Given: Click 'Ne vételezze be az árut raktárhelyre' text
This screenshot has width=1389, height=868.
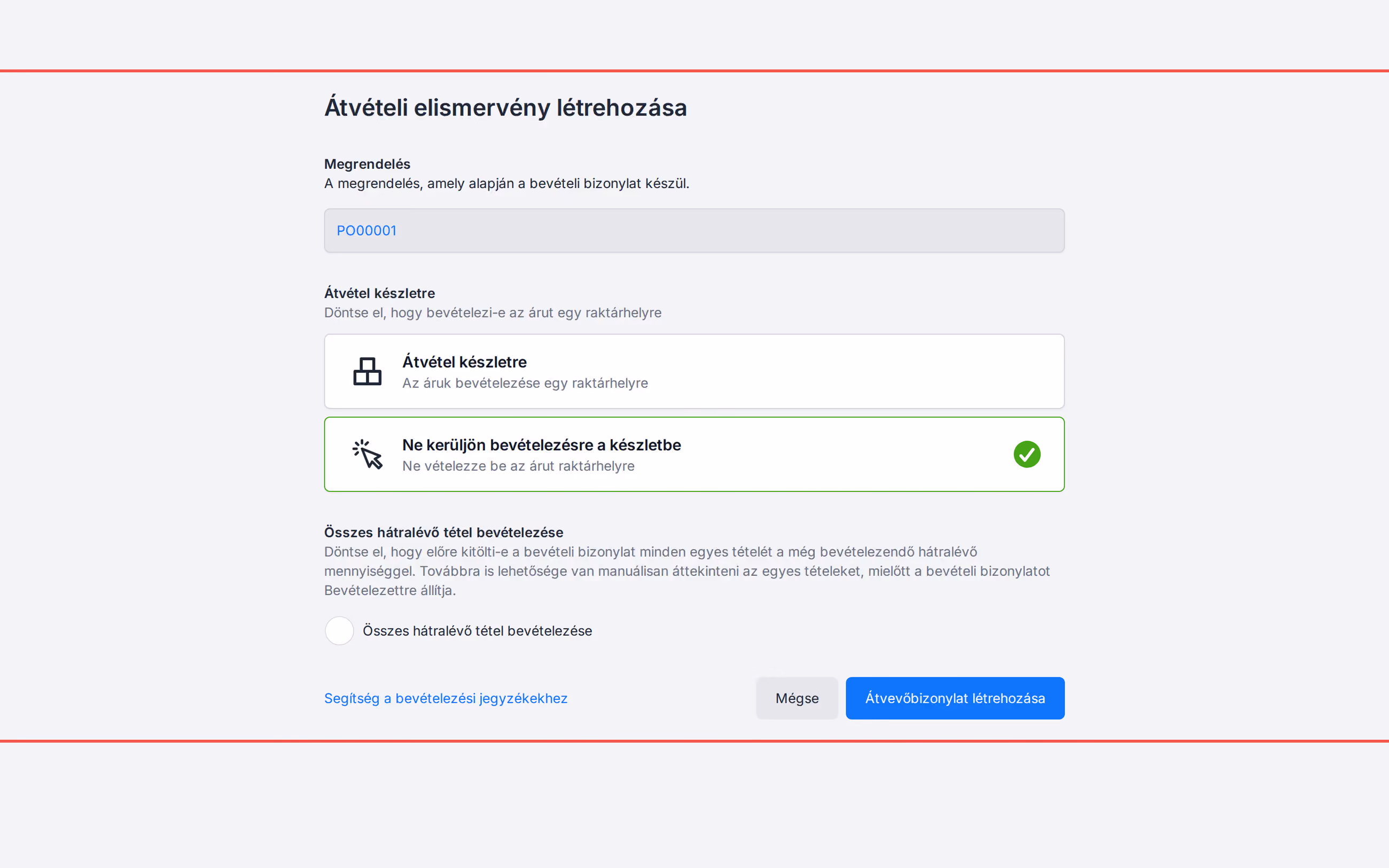Looking at the screenshot, I should [518, 466].
